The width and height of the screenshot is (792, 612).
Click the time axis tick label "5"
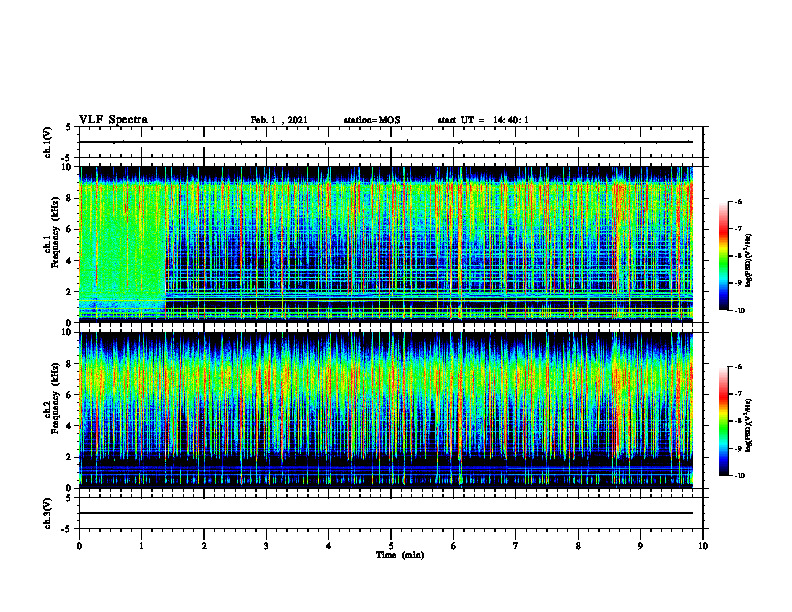pyautogui.click(x=391, y=546)
